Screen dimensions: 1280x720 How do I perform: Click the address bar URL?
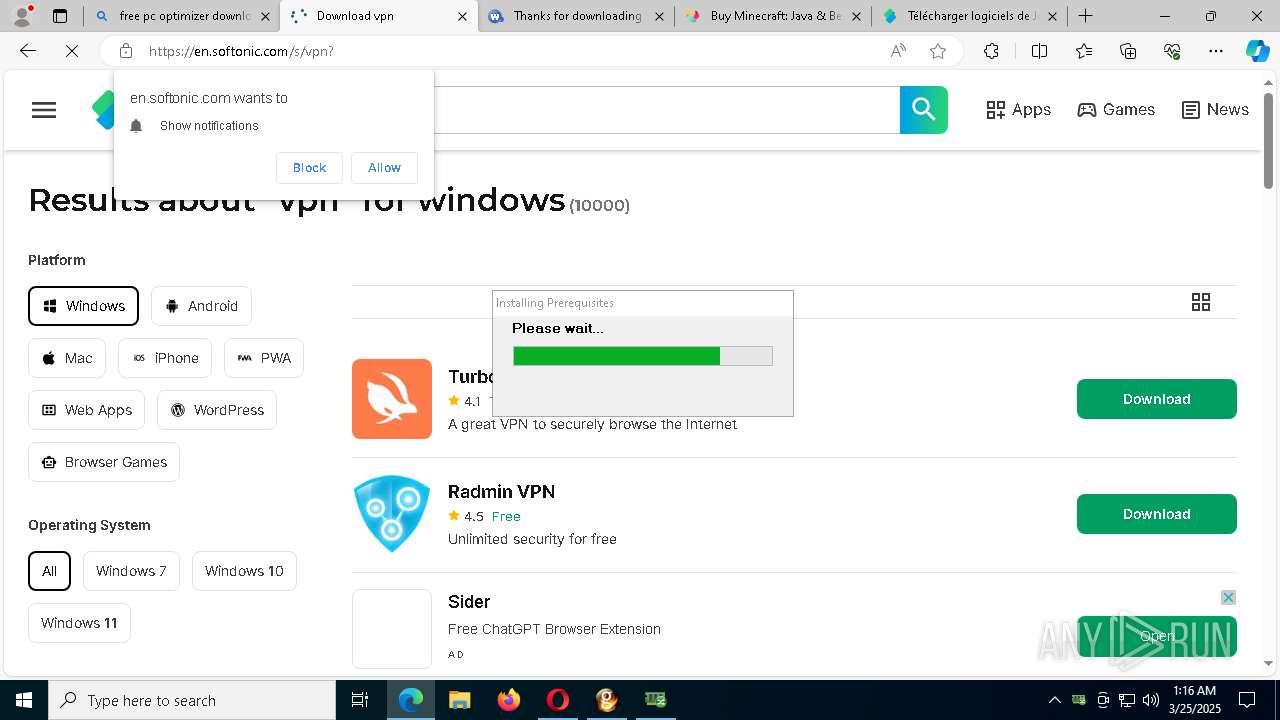pyautogui.click(x=242, y=51)
